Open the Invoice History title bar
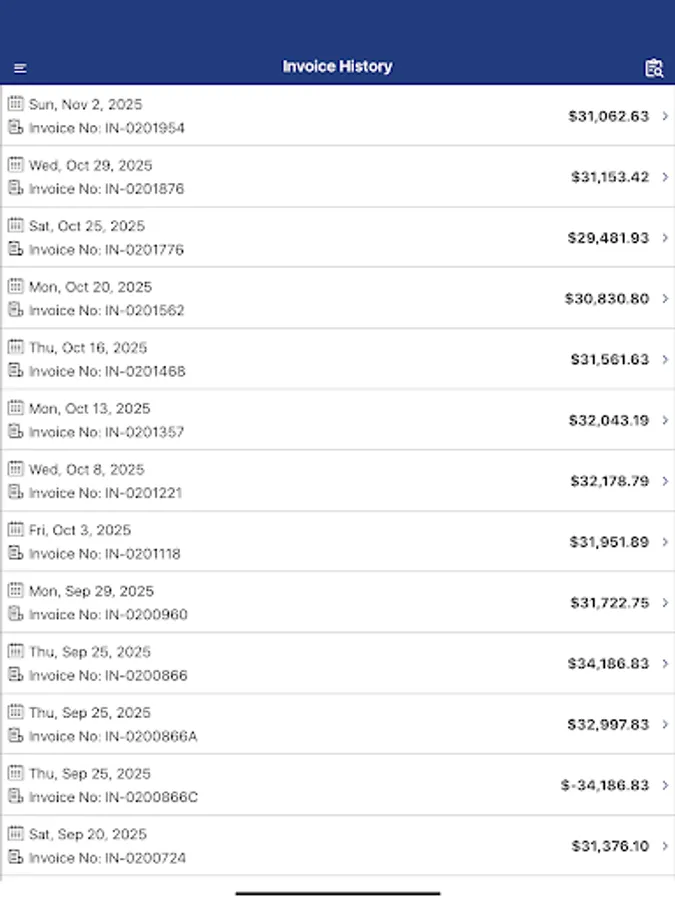 pyautogui.click(x=337, y=67)
